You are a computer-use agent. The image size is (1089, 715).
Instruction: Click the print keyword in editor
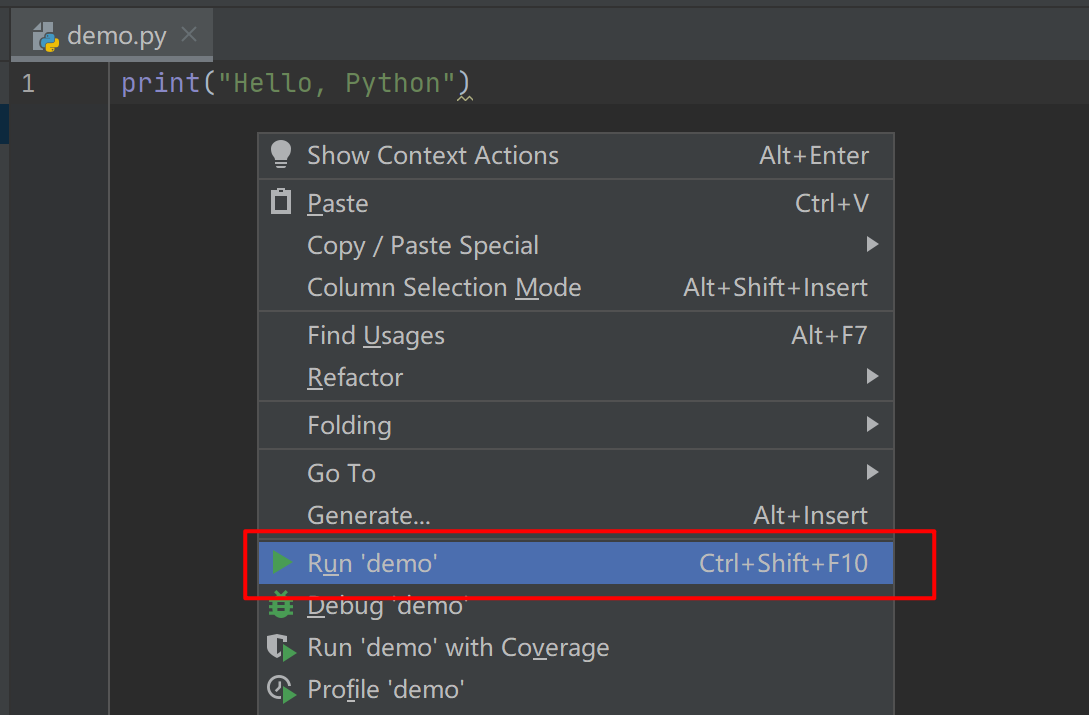pos(160,83)
